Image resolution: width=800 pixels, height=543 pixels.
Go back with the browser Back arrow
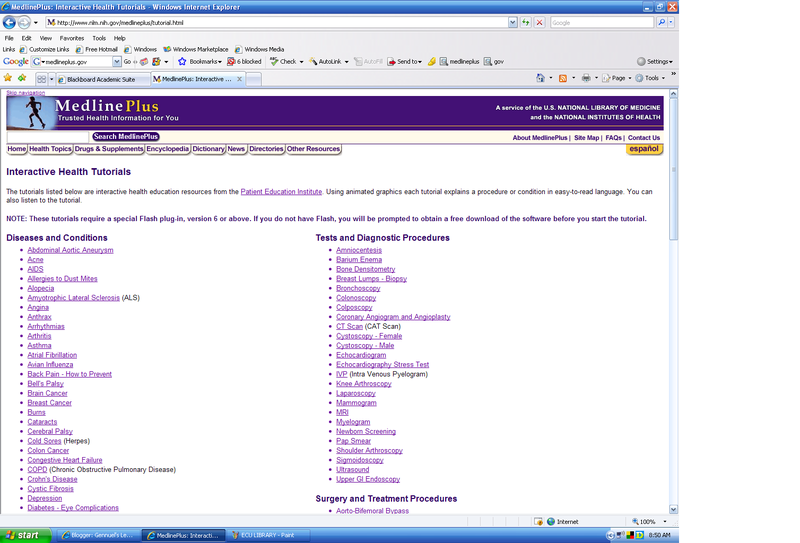(9, 22)
